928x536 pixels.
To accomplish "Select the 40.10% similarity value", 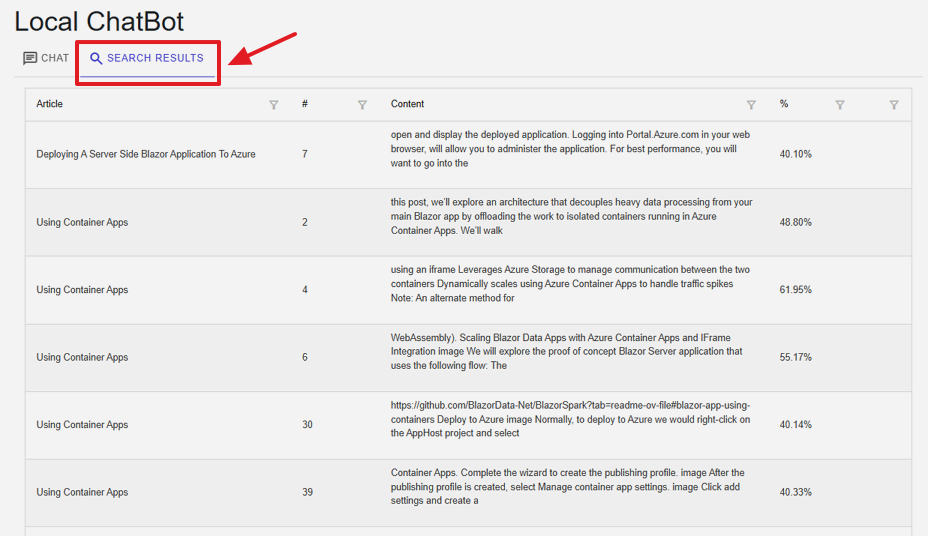I will click(x=795, y=154).
